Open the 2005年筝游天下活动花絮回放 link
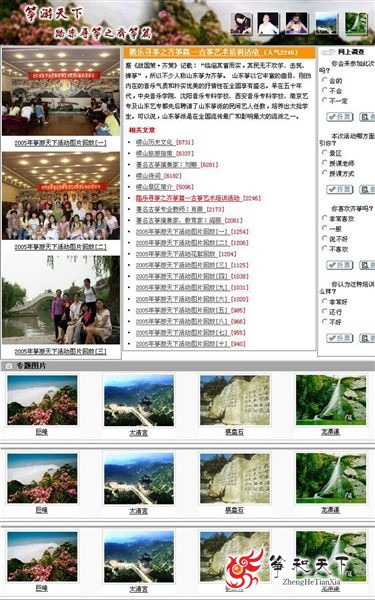The image size is (375, 600). tap(176, 254)
